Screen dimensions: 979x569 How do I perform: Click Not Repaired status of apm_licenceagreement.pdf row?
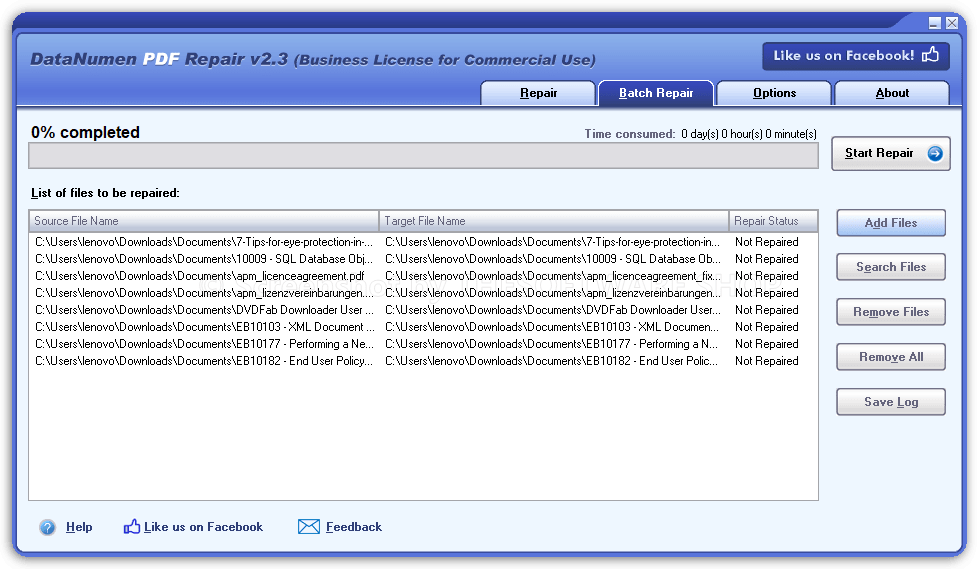click(x=767, y=276)
